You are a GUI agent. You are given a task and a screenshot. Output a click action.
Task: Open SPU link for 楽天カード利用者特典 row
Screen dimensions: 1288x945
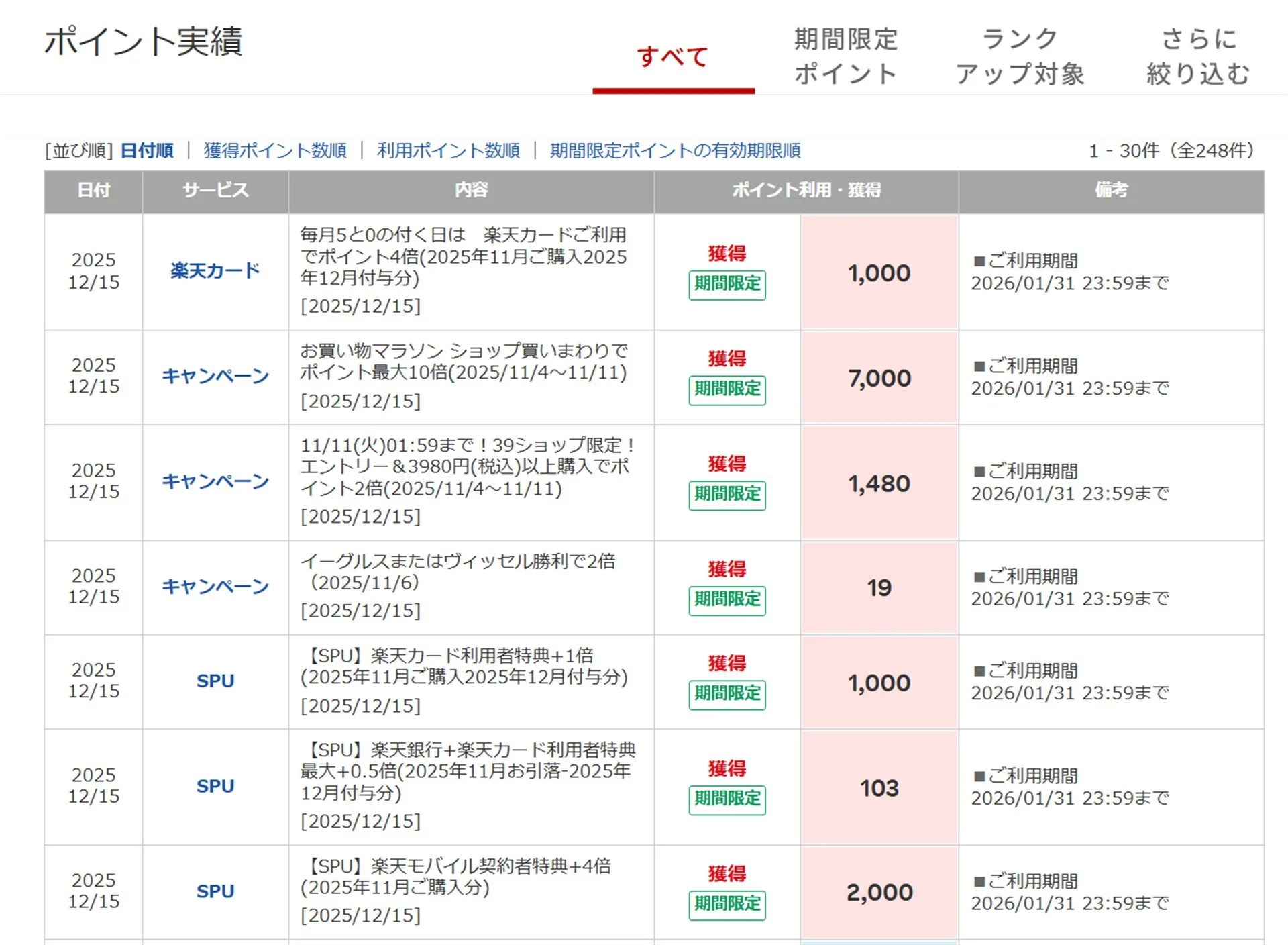point(215,681)
